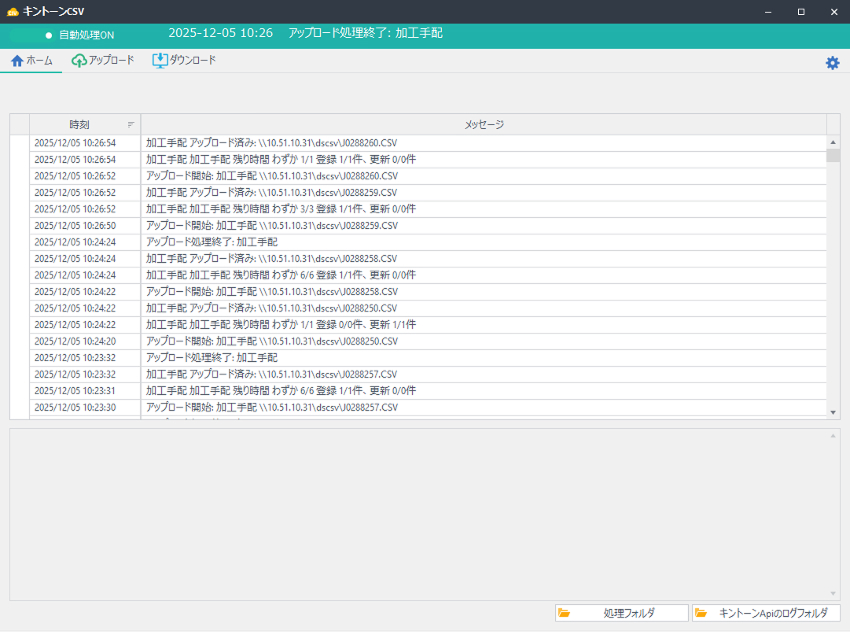Viewport: 850px width, 632px height.
Task: Click the folder icon on キントーンApi log button
Action: point(701,613)
